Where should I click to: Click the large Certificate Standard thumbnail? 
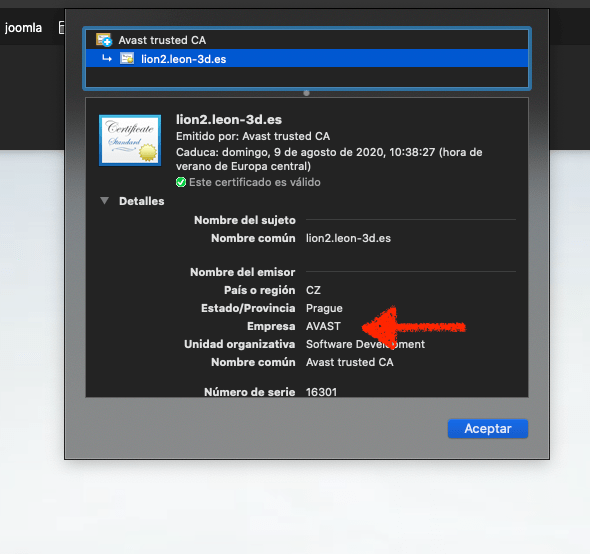[130, 140]
